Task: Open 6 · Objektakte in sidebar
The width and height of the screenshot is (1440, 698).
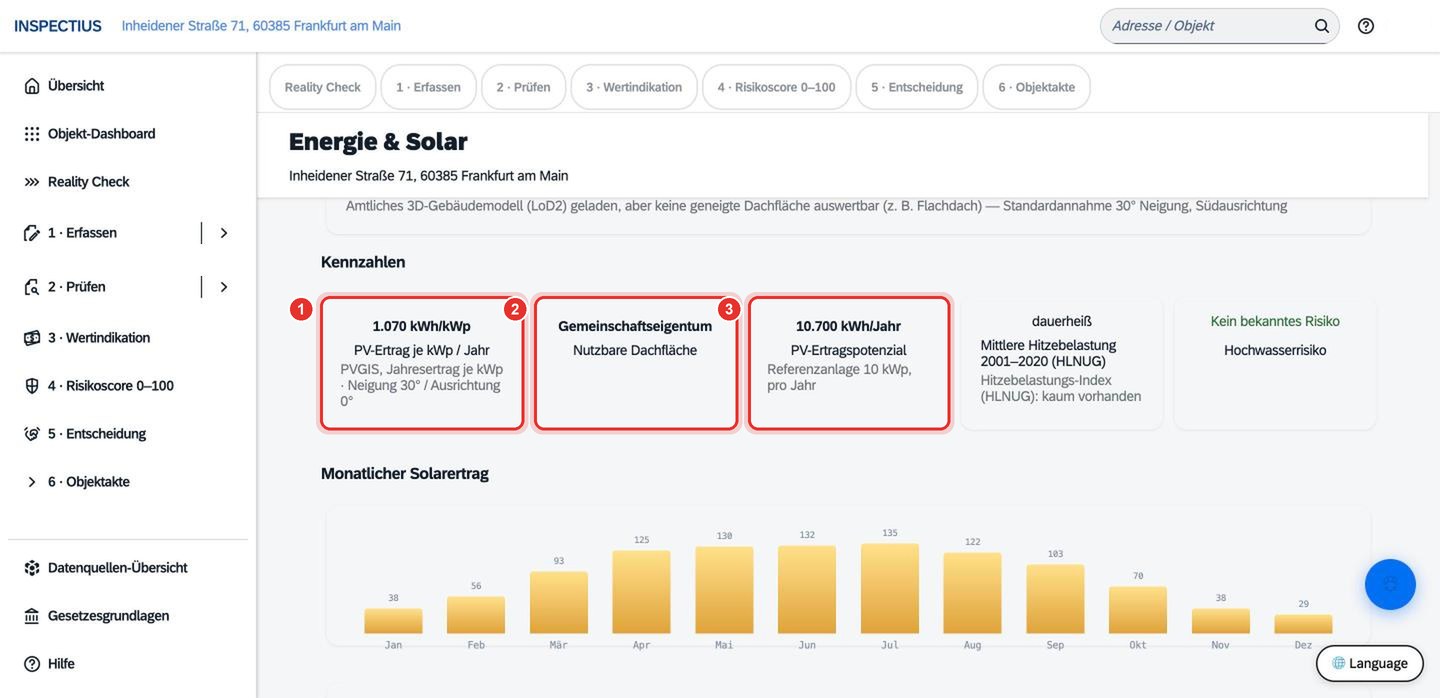Action: pyautogui.click(x=128, y=482)
